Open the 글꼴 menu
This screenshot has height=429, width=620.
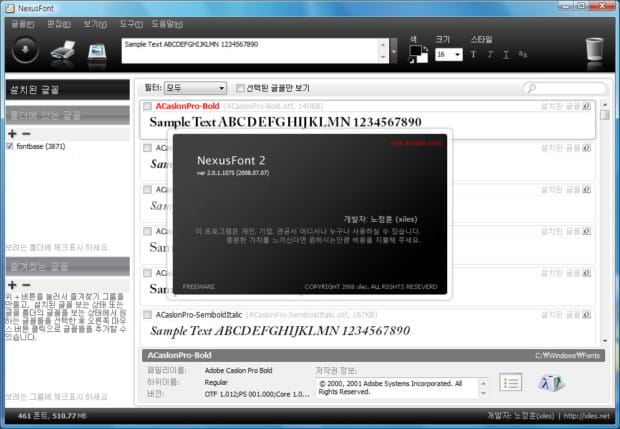point(22,22)
